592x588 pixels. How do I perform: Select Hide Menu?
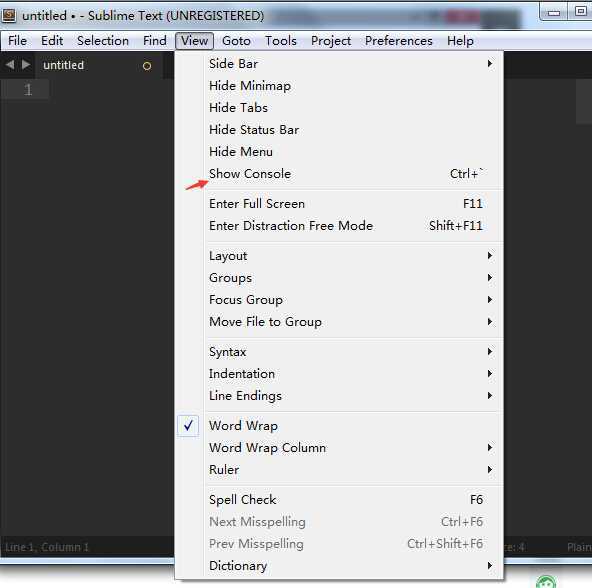pos(339,151)
